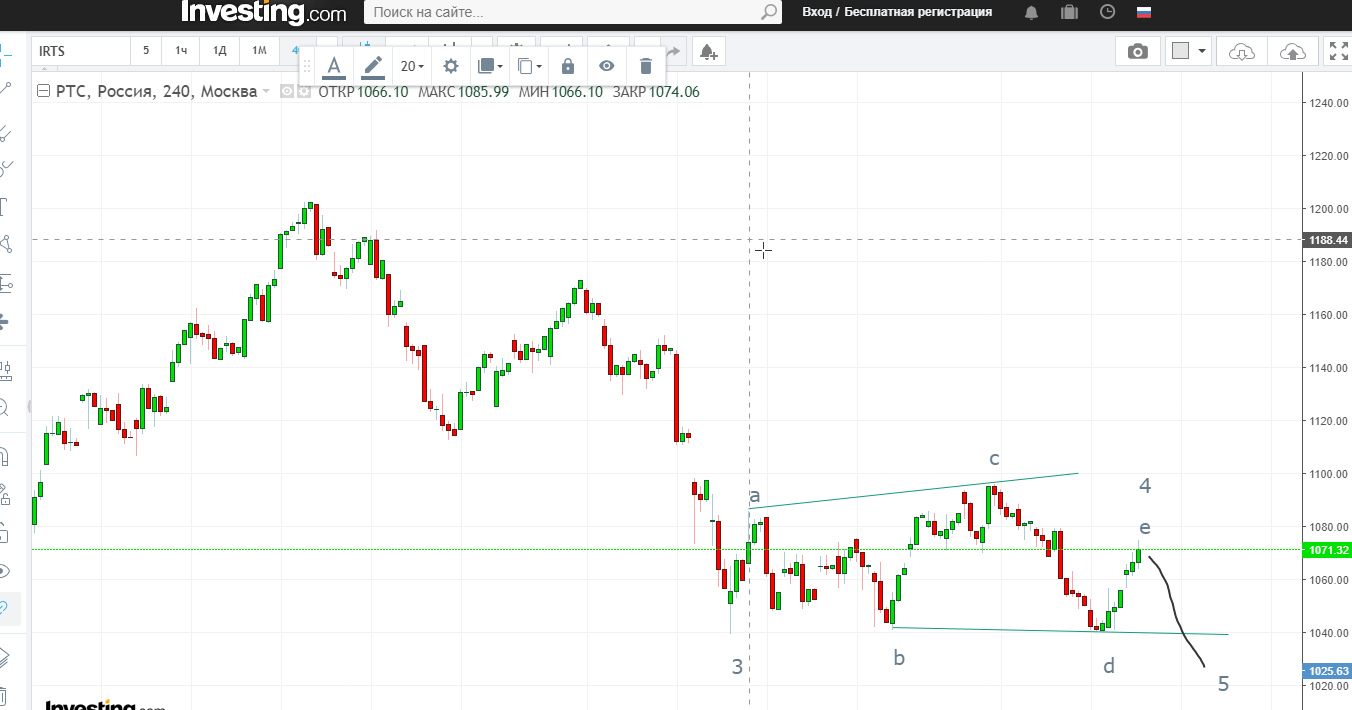Click the text color A button
The width and height of the screenshot is (1352, 710).
(x=334, y=66)
